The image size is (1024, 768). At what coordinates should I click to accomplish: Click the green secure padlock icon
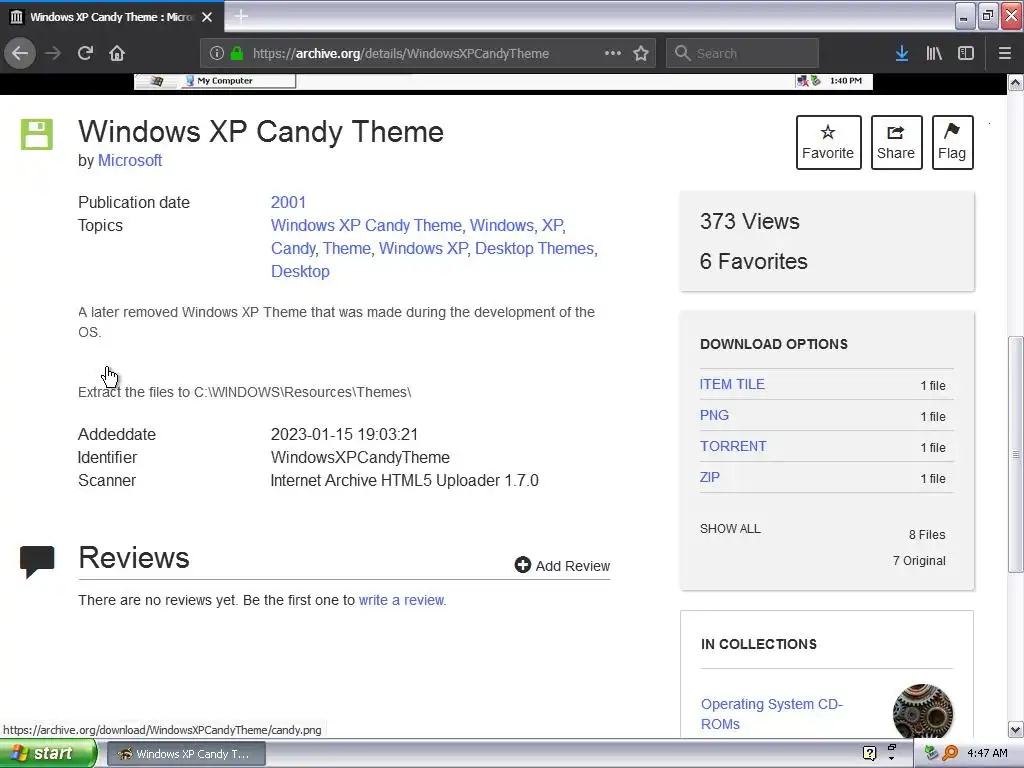236,53
